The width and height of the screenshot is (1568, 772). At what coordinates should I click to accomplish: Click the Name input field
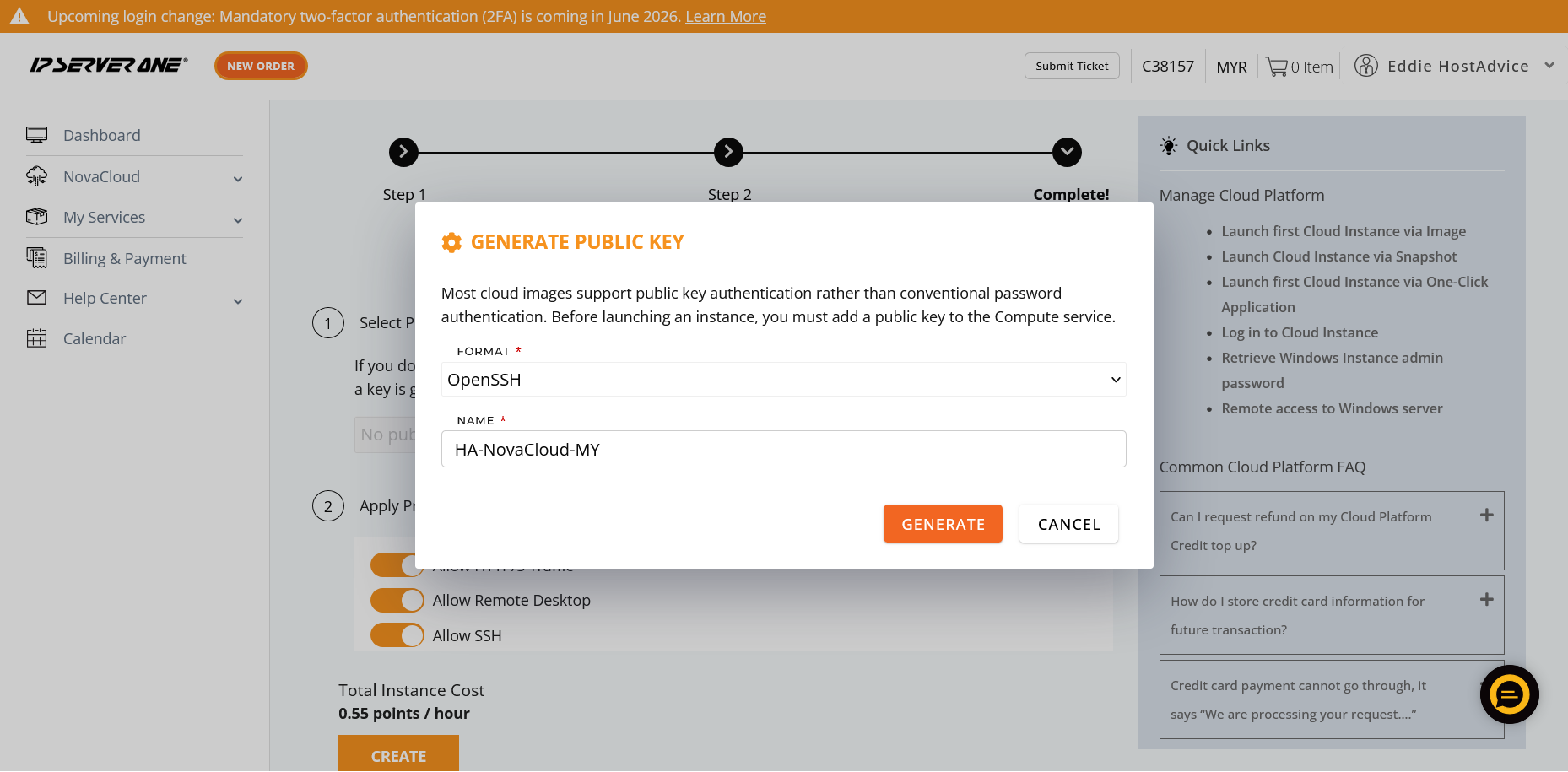pyautogui.click(x=783, y=449)
